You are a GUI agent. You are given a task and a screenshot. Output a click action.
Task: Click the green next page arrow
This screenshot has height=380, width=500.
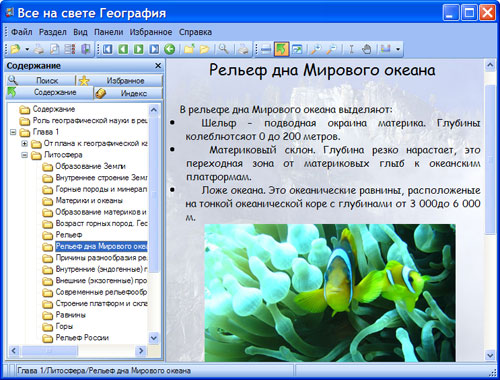click(139, 49)
